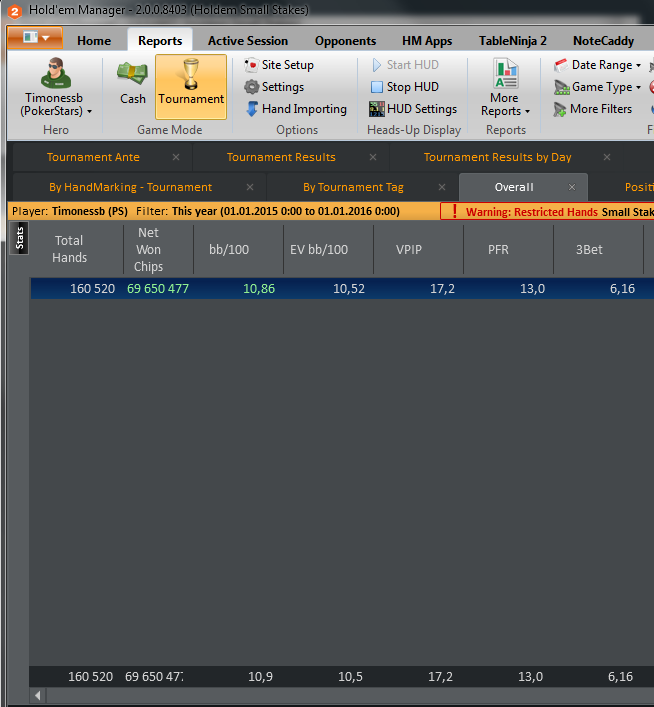Select the TableNinja 2 tab
Viewport: 654px width, 707px height.
coord(512,41)
